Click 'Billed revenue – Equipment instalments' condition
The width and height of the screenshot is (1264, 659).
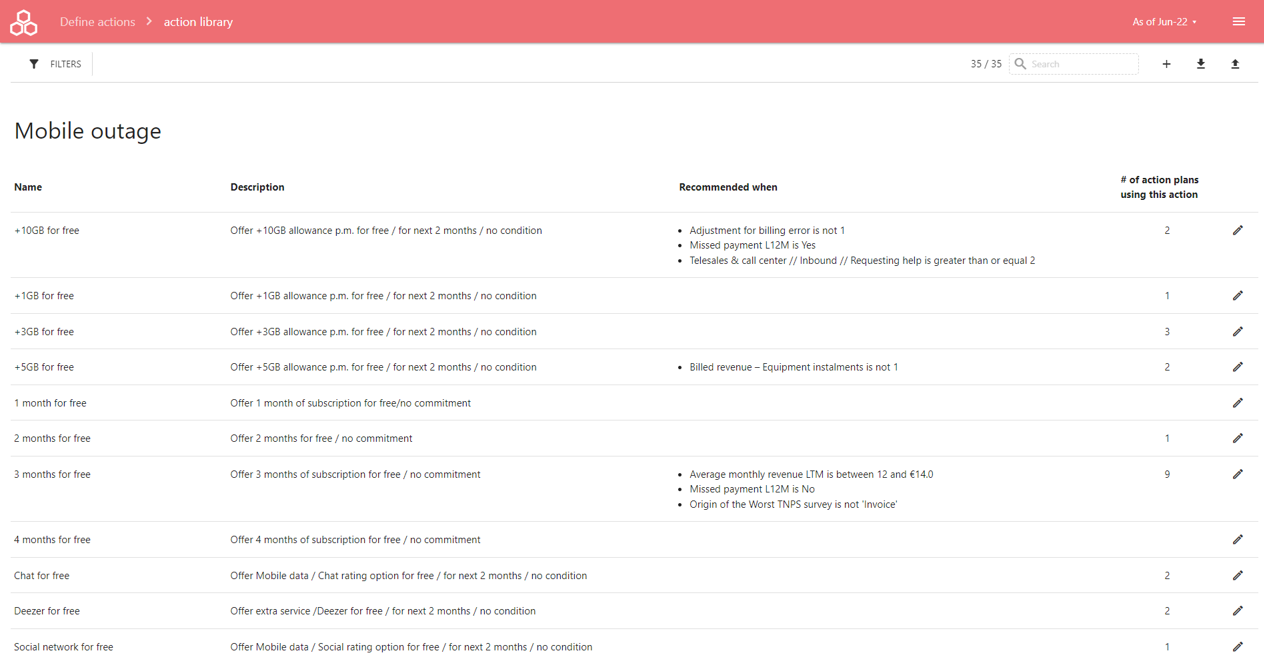point(793,367)
